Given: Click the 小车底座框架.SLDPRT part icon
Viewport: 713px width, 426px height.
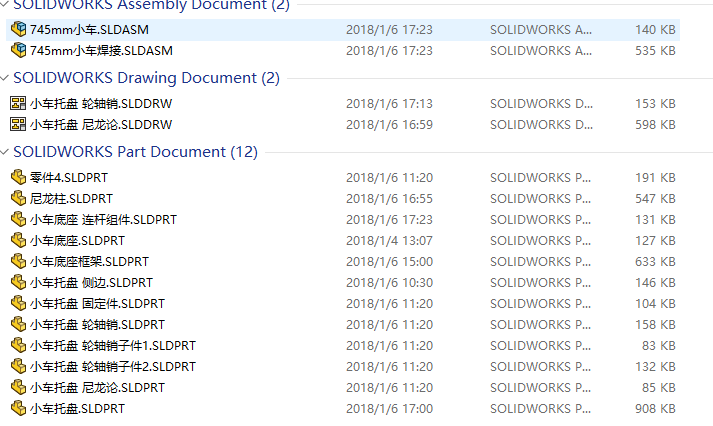Looking at the screenshot, I should [x=18, y=261].
